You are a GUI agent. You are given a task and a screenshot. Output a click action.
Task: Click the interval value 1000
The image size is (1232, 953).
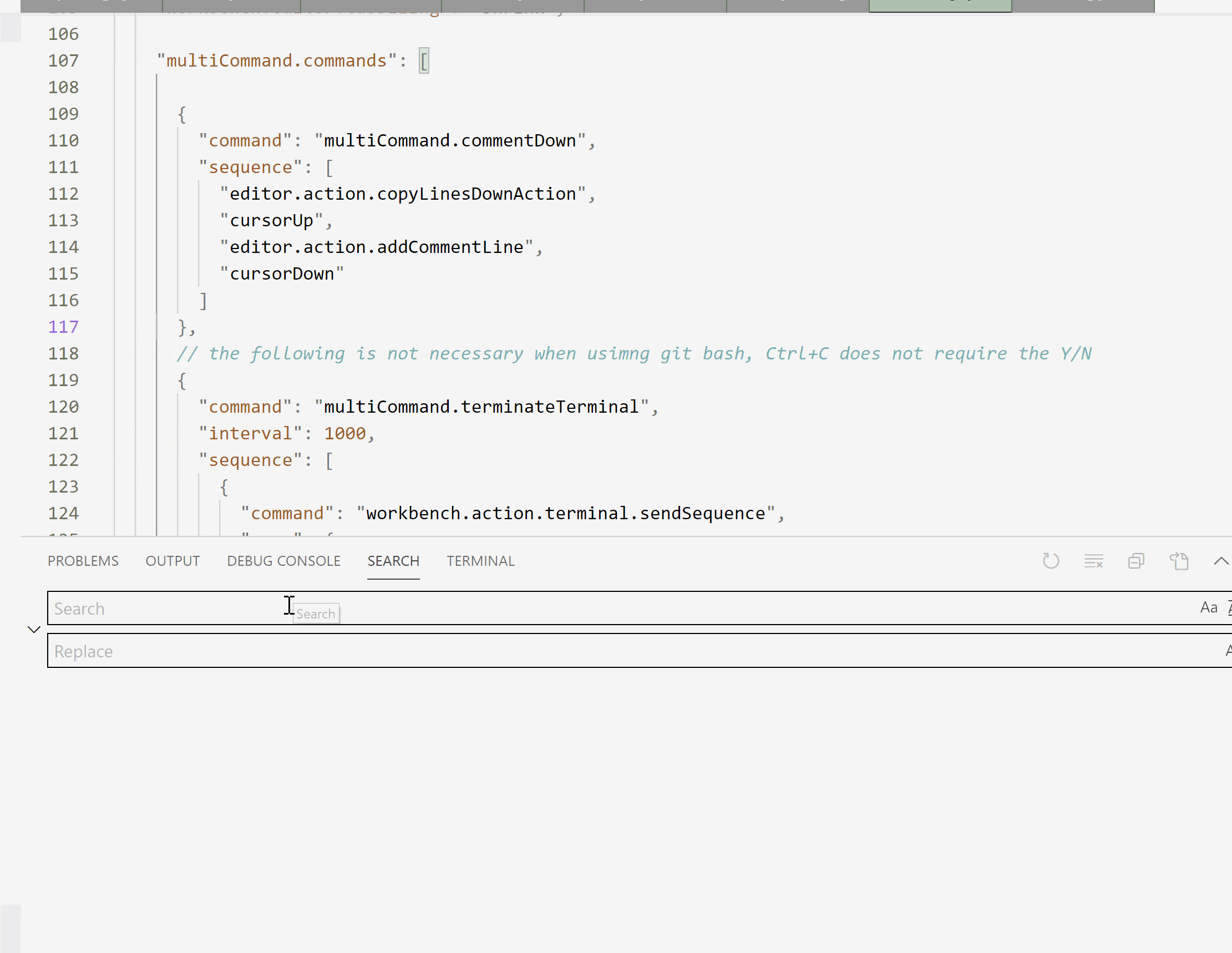[x=344, y=433]
